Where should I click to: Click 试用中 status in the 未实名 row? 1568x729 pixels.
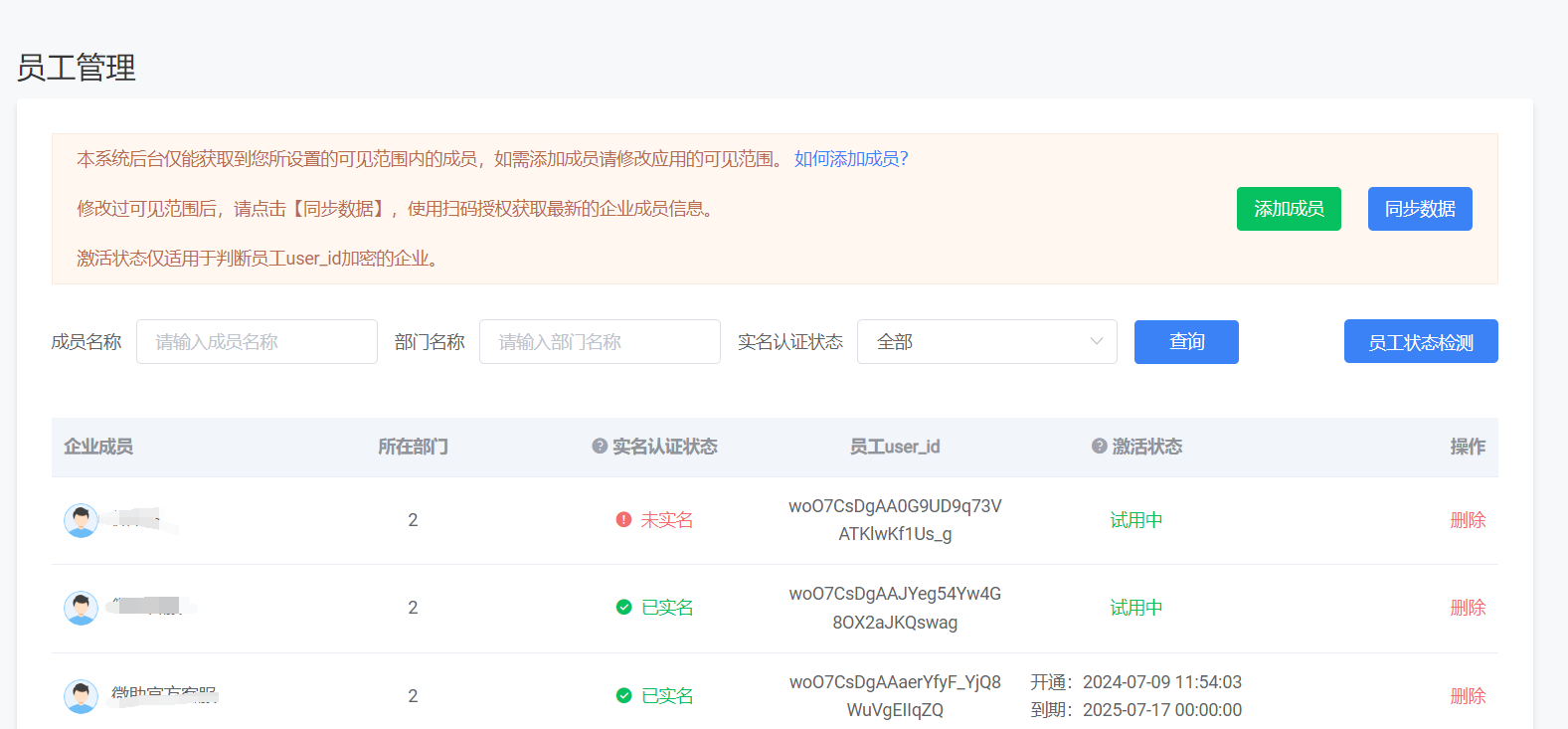tap(1136, 520)
